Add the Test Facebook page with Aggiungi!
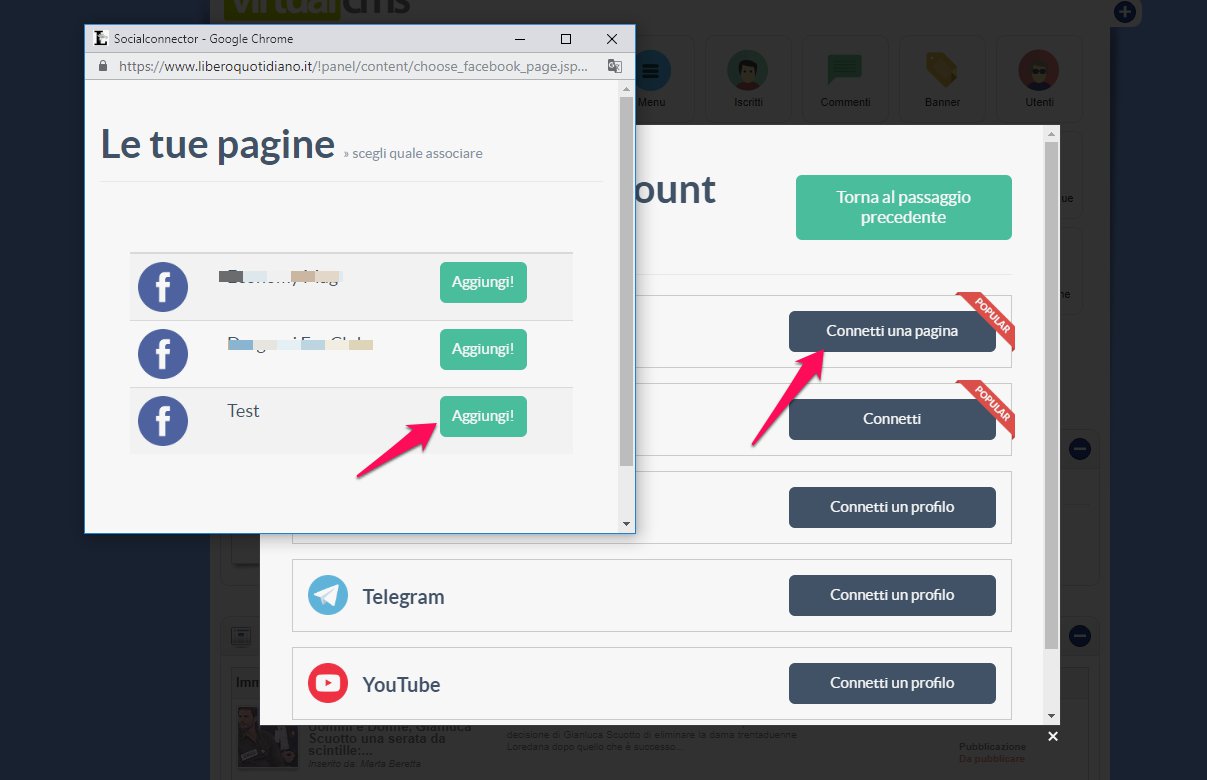Viewport: 1207px width, 780px height. (483, 416)
